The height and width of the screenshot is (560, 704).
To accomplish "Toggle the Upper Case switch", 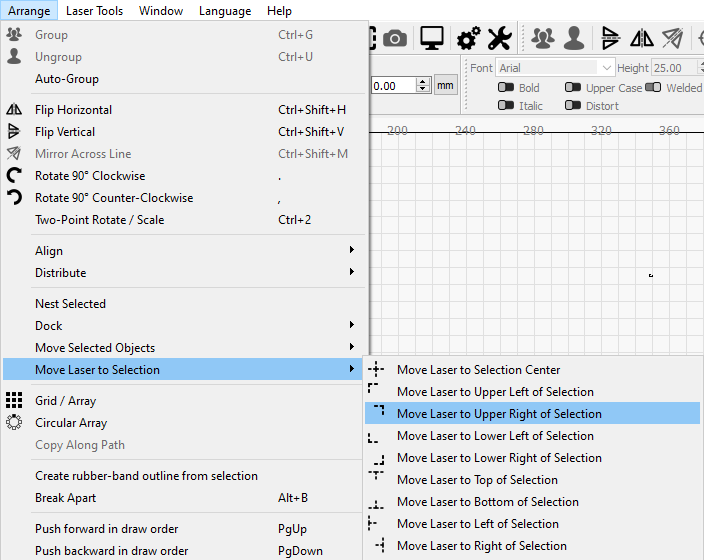I will (x=573, y=88).
